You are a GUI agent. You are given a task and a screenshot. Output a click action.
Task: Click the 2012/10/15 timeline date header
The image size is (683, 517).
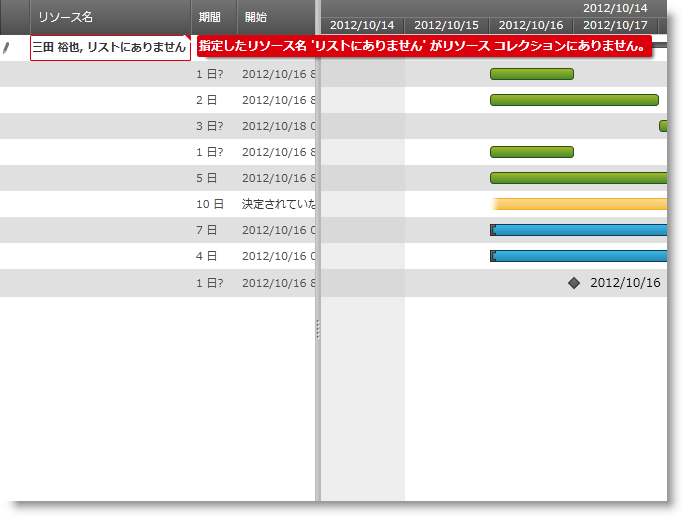pos(446,25)
